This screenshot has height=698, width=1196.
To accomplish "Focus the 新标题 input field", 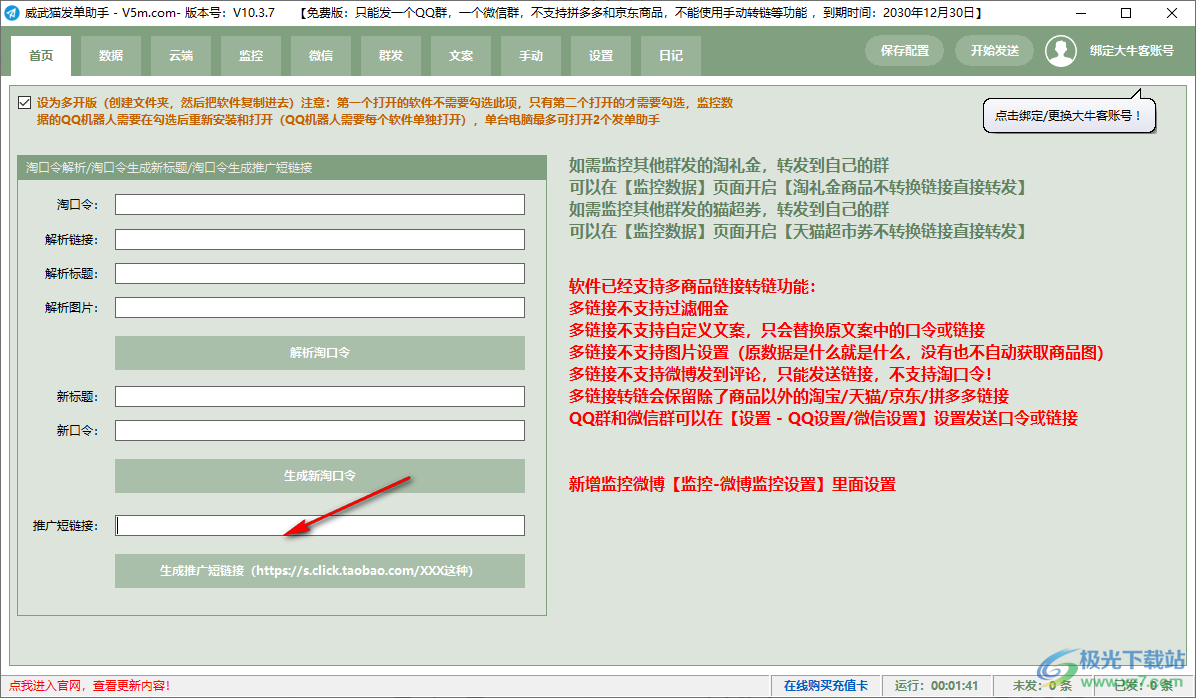I will [x=320, y=397].
